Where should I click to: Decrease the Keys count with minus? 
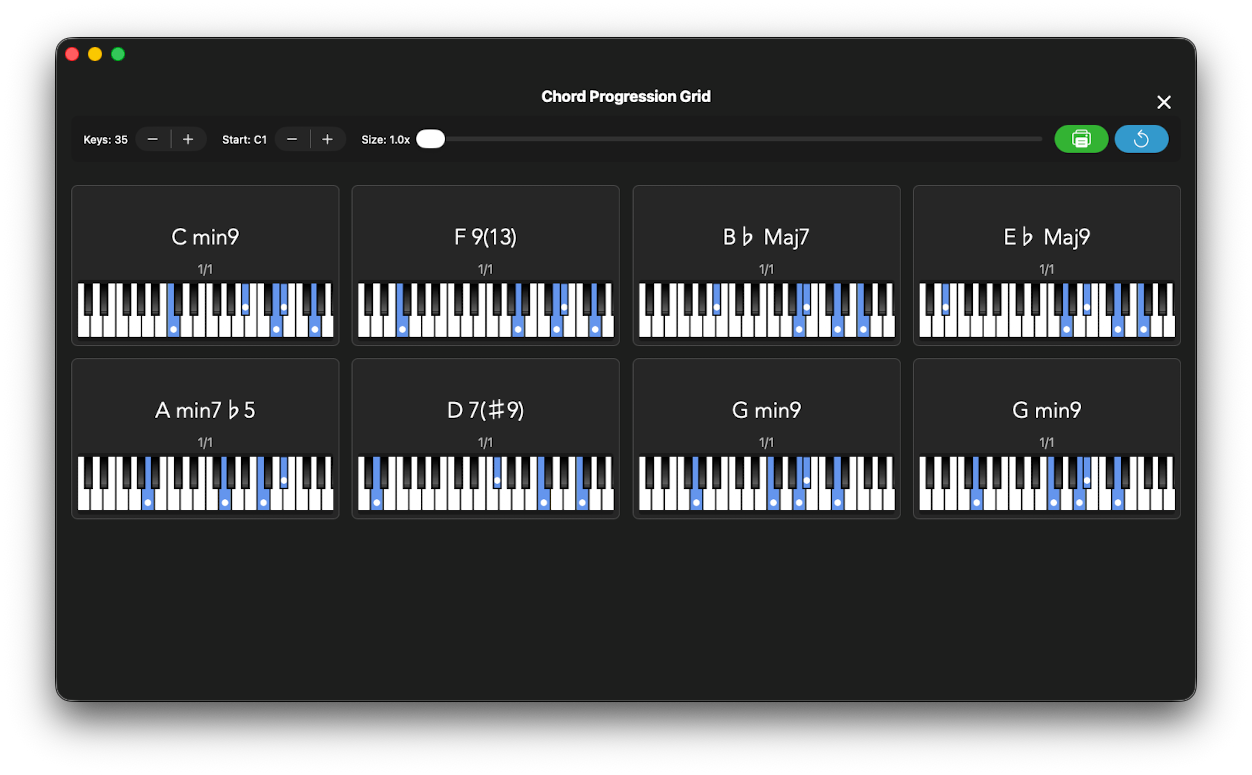coord(153,139)
